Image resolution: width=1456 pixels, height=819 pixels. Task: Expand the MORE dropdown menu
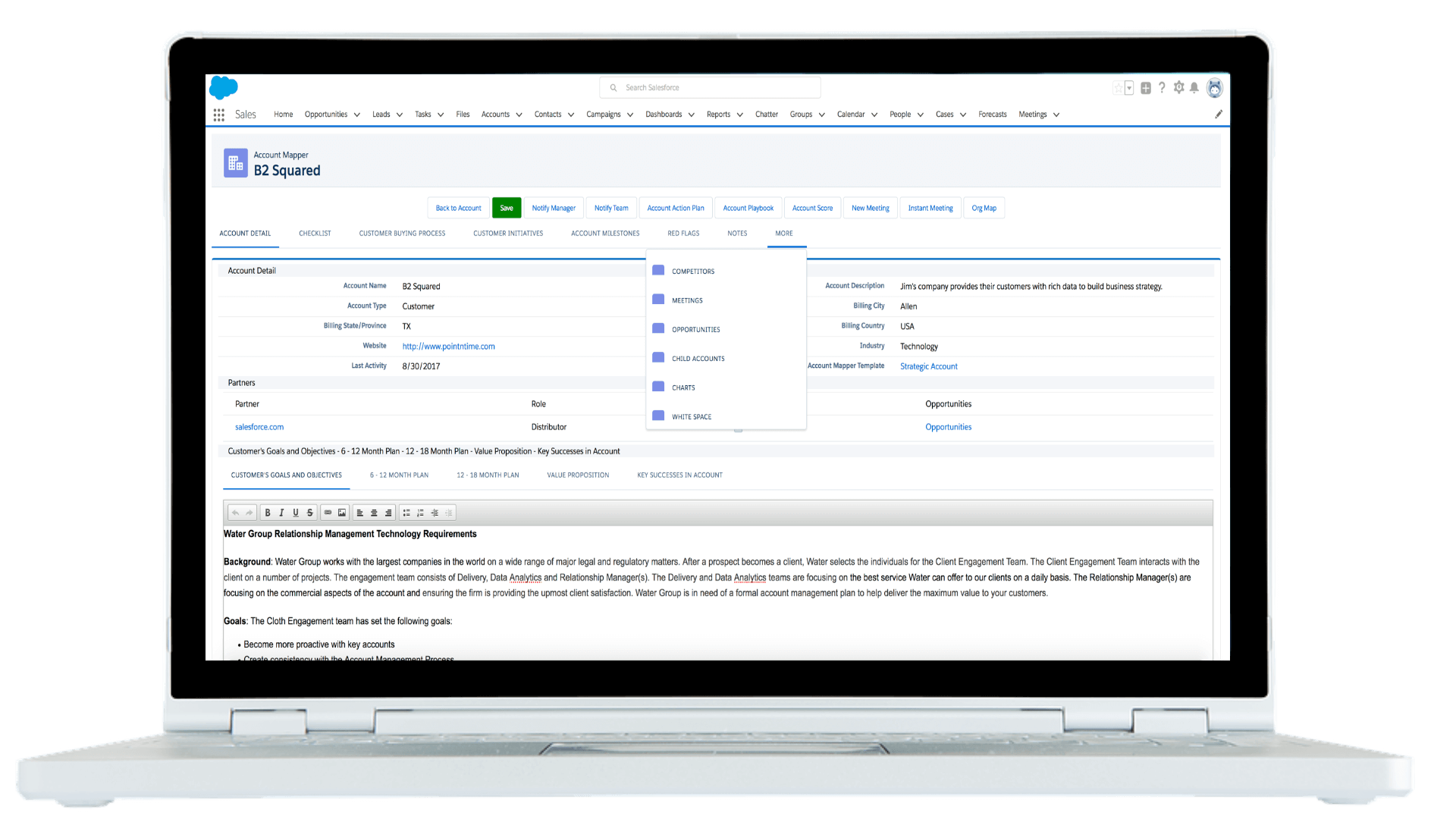click(x=784, y=233)
